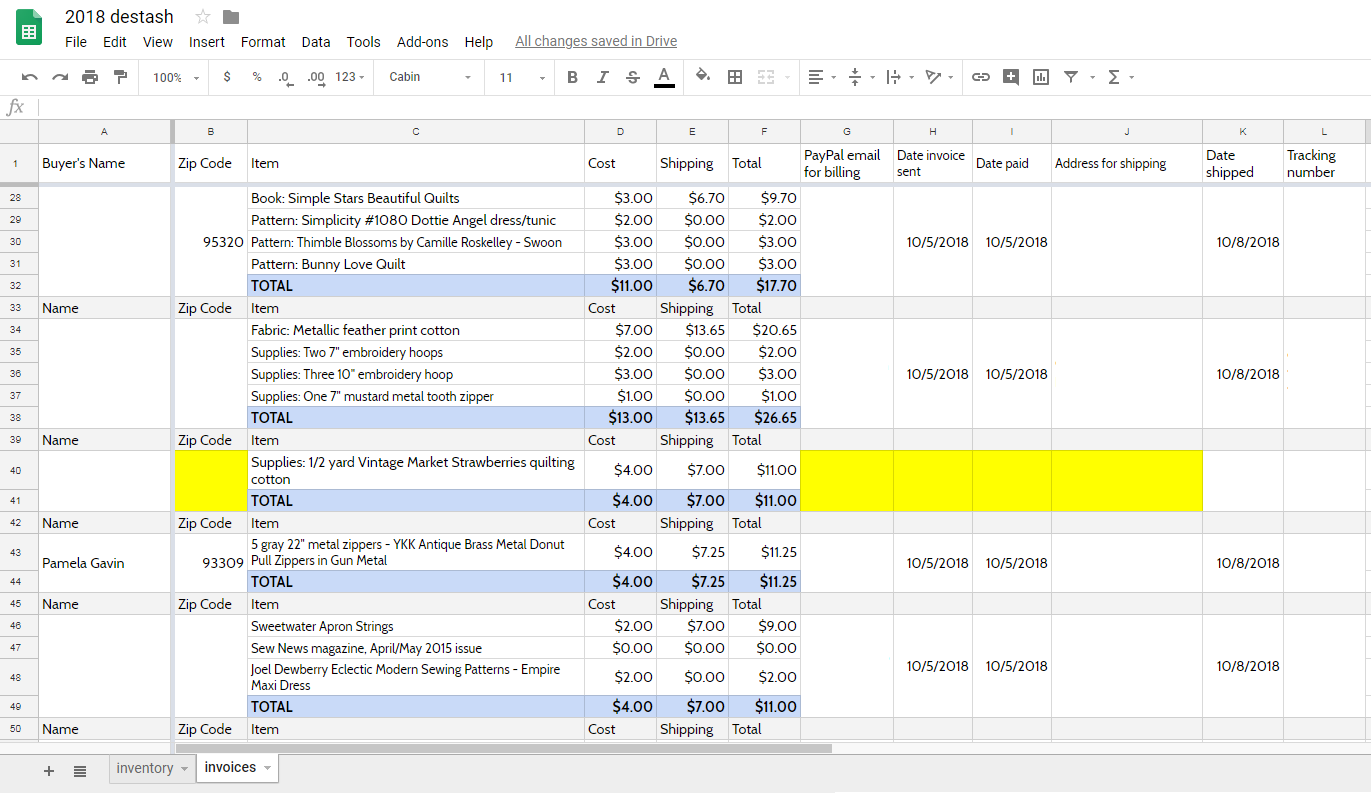Click the print icon
This screenshot has width=1371, height=793.
(x=90, y=77)
